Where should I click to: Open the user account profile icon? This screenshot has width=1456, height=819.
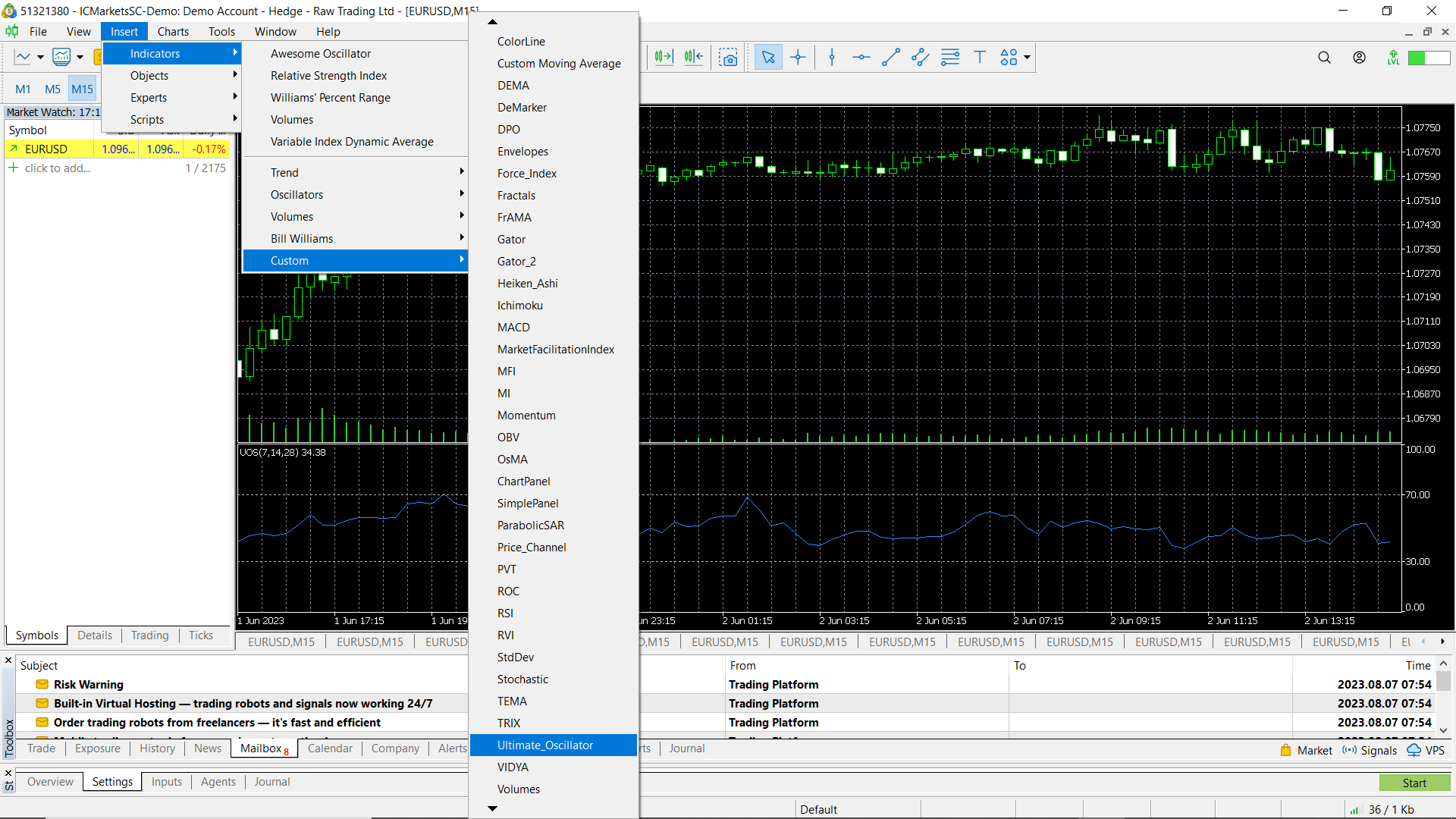[1359, 58]
